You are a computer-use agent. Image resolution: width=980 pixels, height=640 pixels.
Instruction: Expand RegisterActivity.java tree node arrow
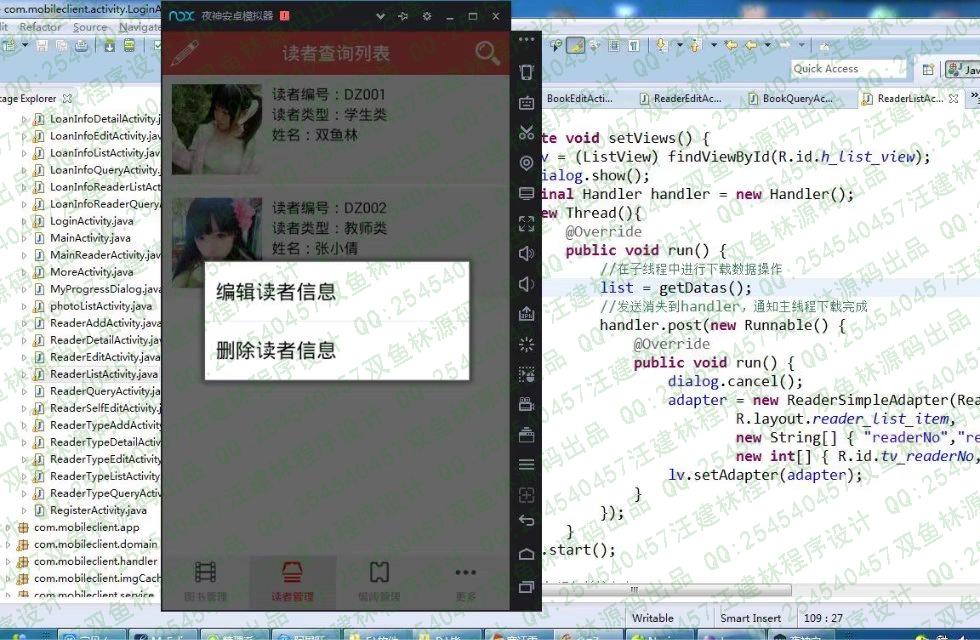point(24,511)
